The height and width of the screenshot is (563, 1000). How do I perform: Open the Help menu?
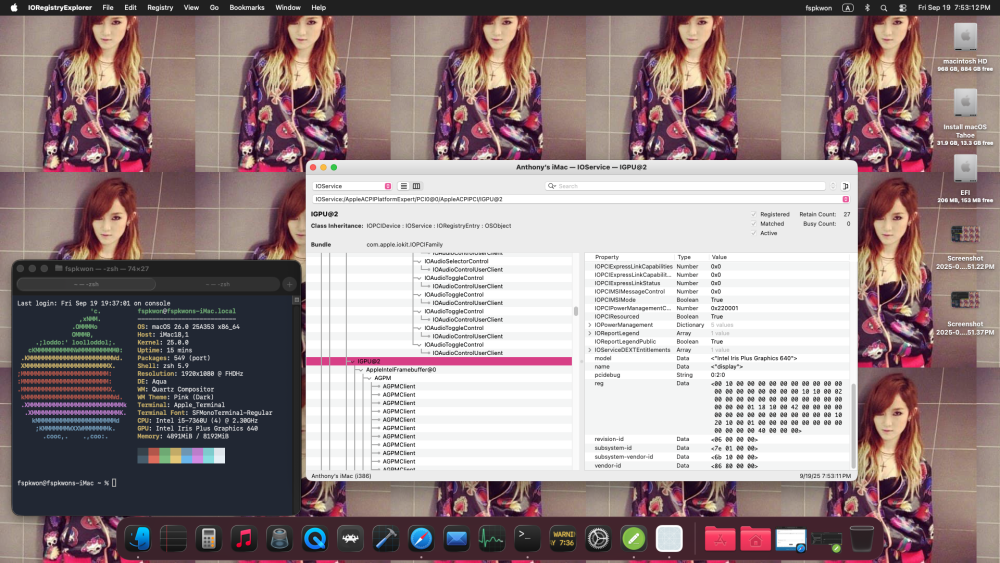coord(318,8)
